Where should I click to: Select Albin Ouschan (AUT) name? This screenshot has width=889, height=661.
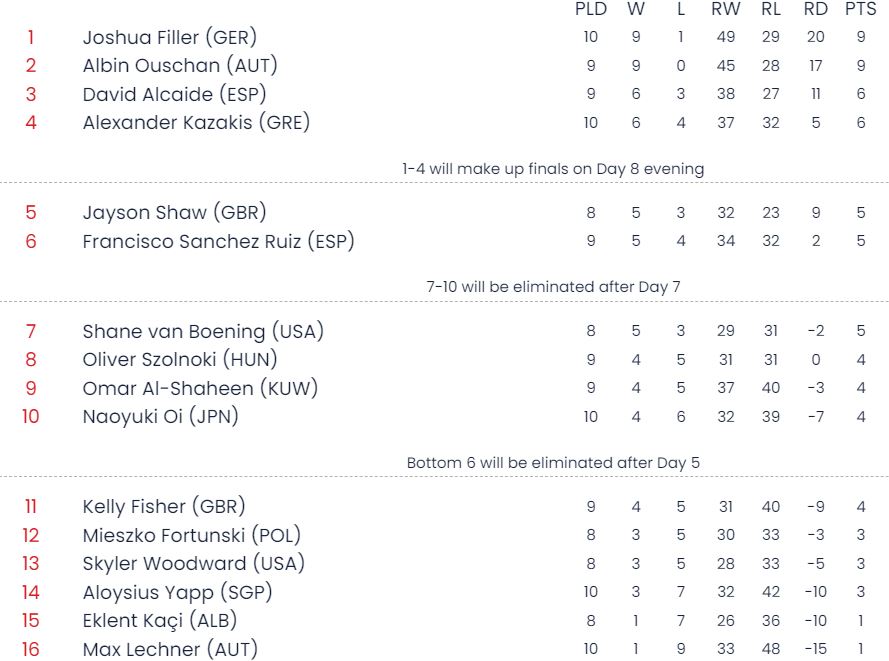point(180,65)
